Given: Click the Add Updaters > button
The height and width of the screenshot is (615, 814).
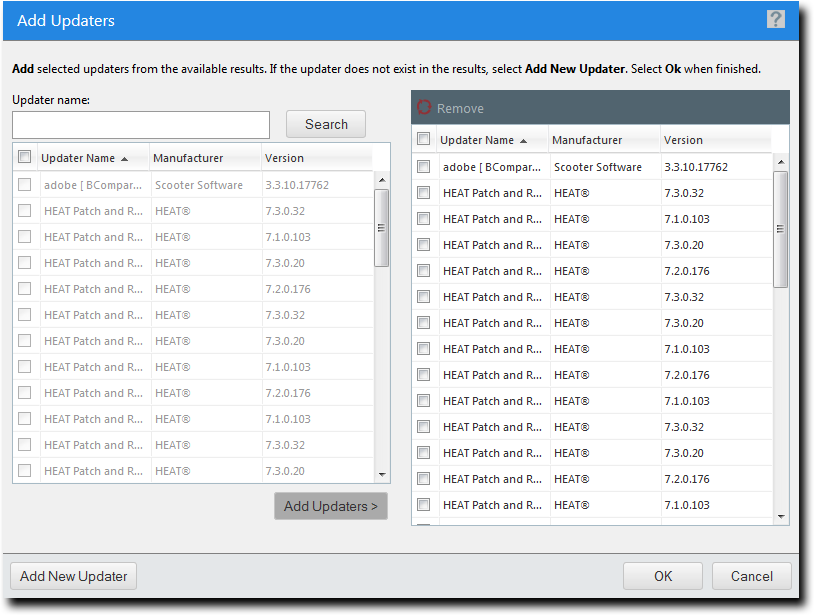Looking at the screenshot, I should pyautogui.click(x=331, y=506).
